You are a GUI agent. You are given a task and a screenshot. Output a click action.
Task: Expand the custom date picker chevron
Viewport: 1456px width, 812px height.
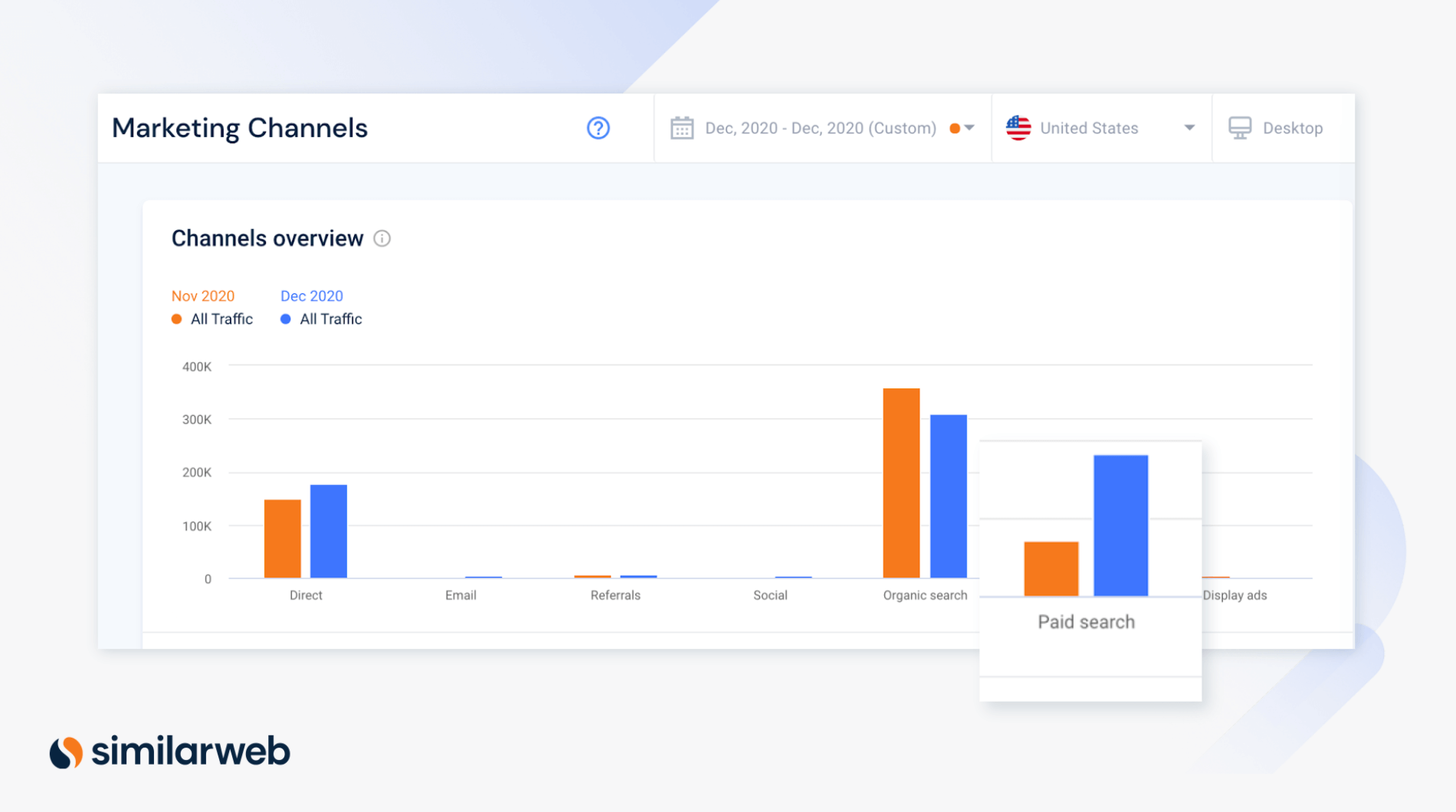pyautogui.click(x=969, y=129)
